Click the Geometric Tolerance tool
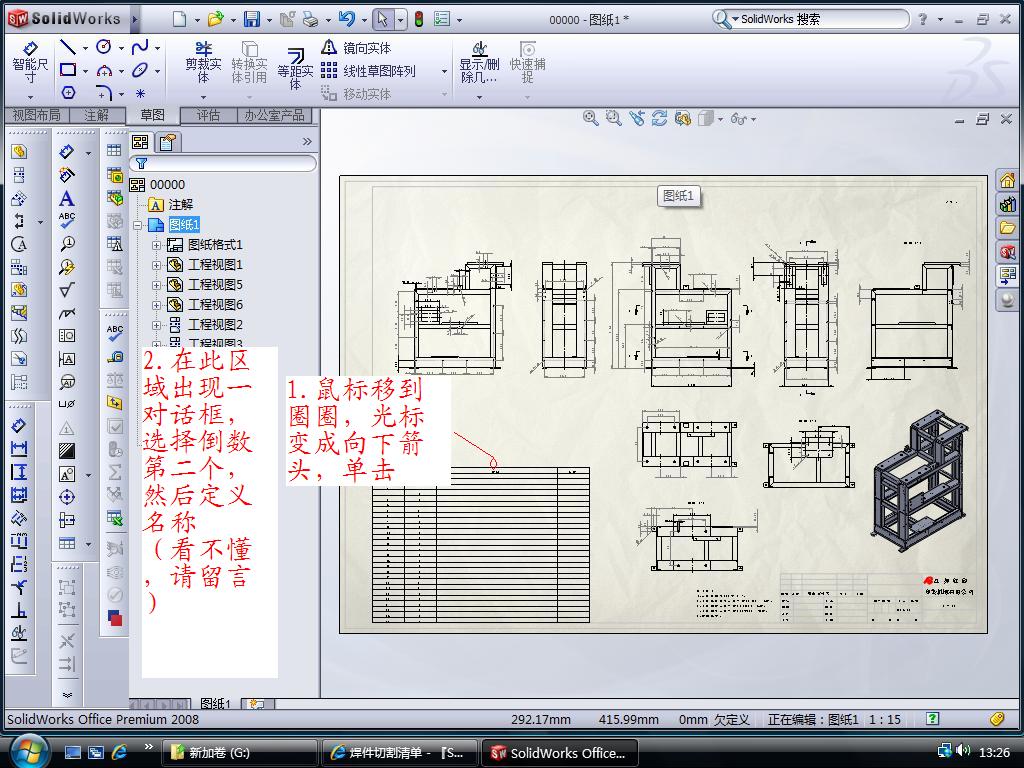Image resolution: width=1024 pixels, height=768 pixels. 67,336
